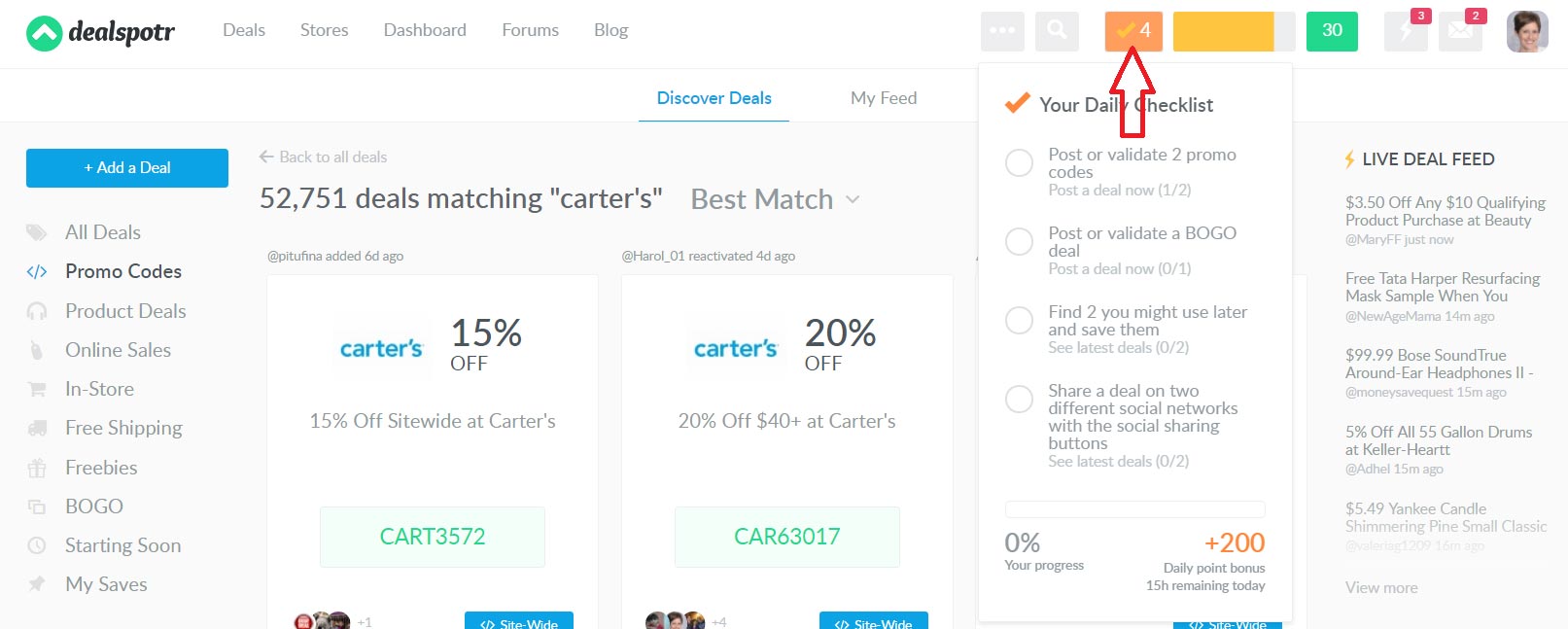Expand the Best Match sort dropdown
The image size is (1568, 629).
click(x=775, y=199)
